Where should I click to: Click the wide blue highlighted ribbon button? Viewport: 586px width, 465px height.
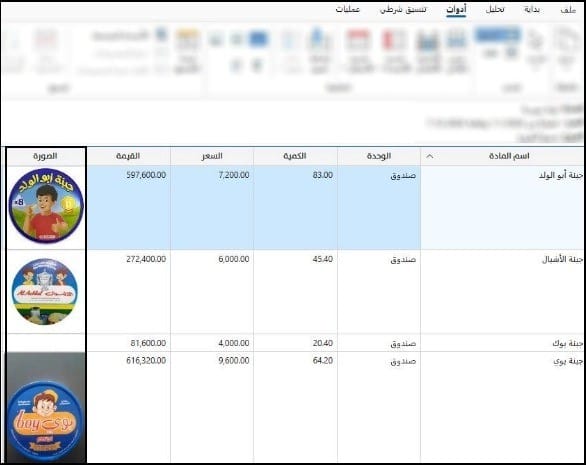[498, 35]
